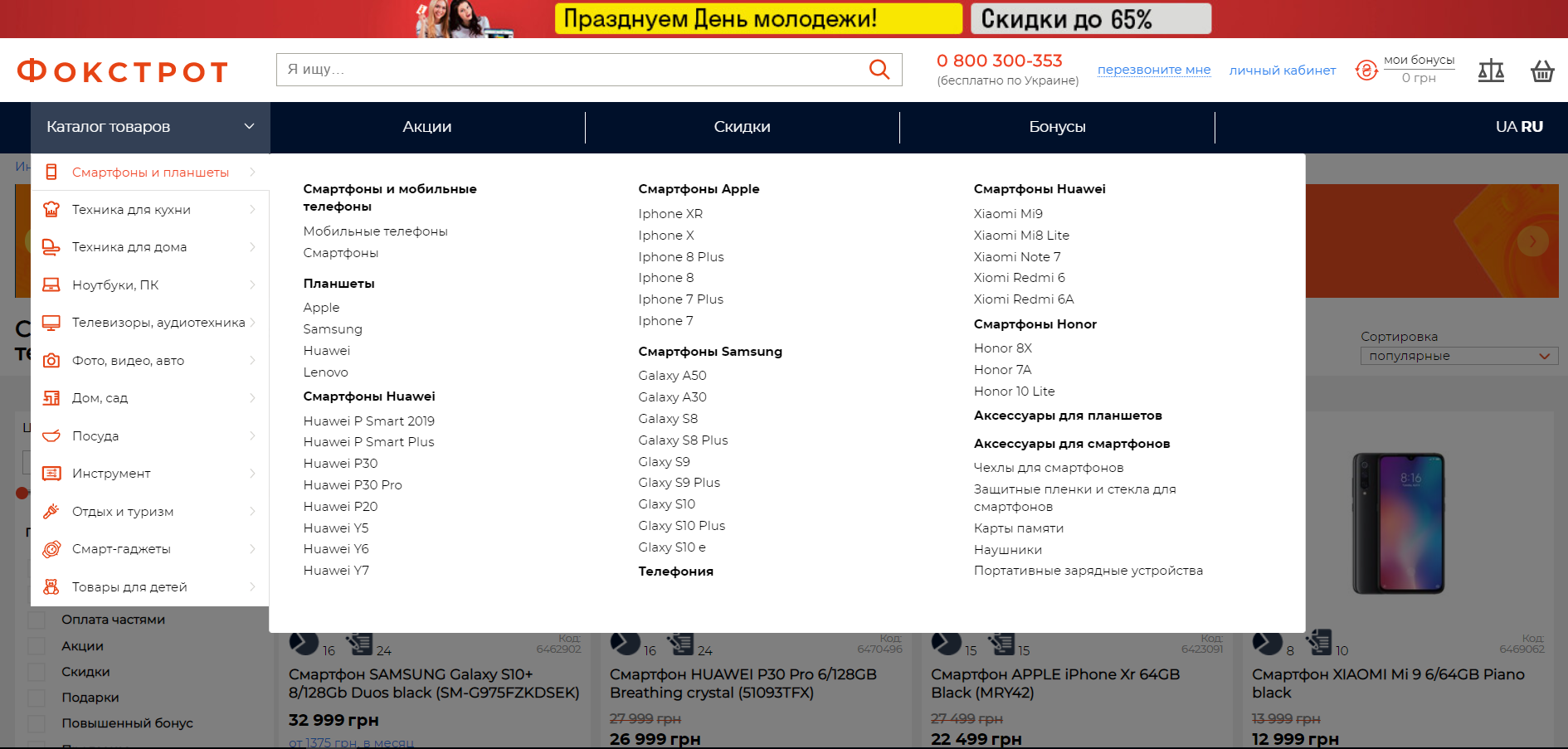Click the перезвоните мне link

(x=1154, y=70)
